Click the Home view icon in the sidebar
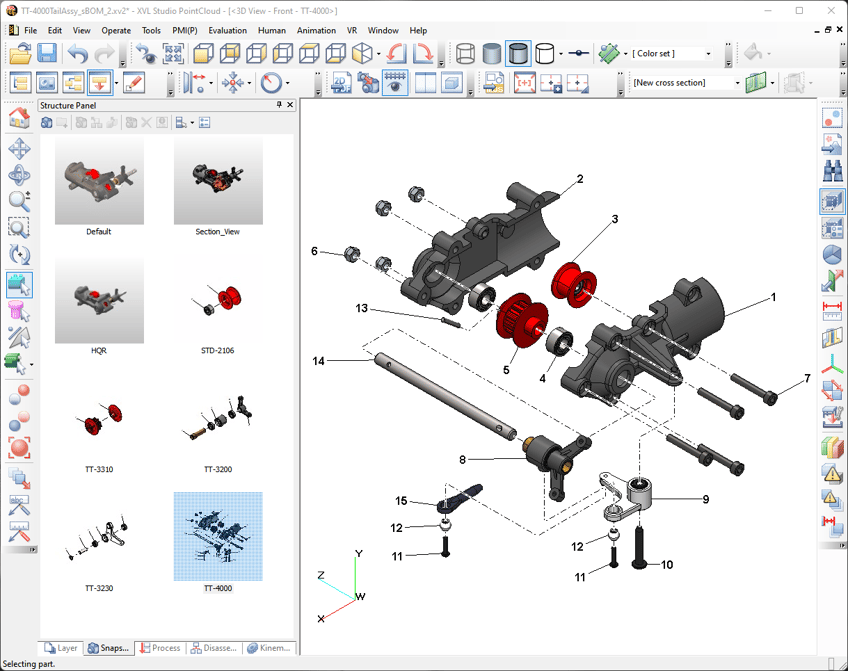This screenshot has height=671, width=848. pos(20,120)
